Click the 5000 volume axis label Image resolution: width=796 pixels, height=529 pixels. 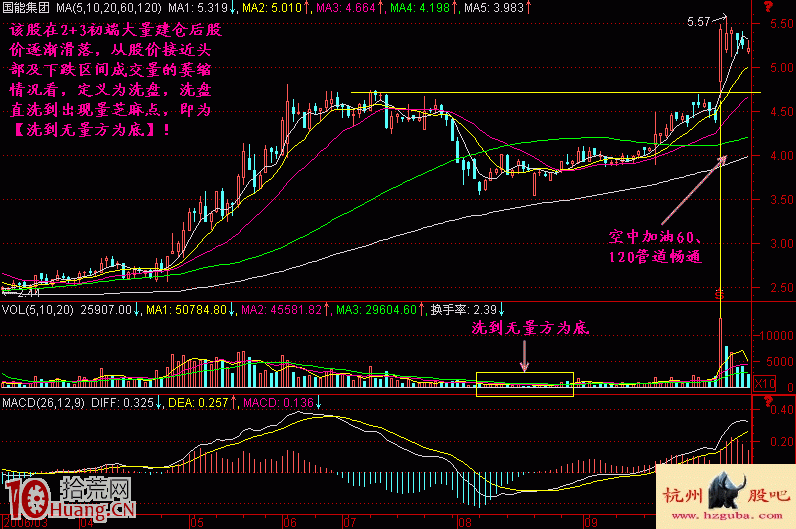(780, 361)
